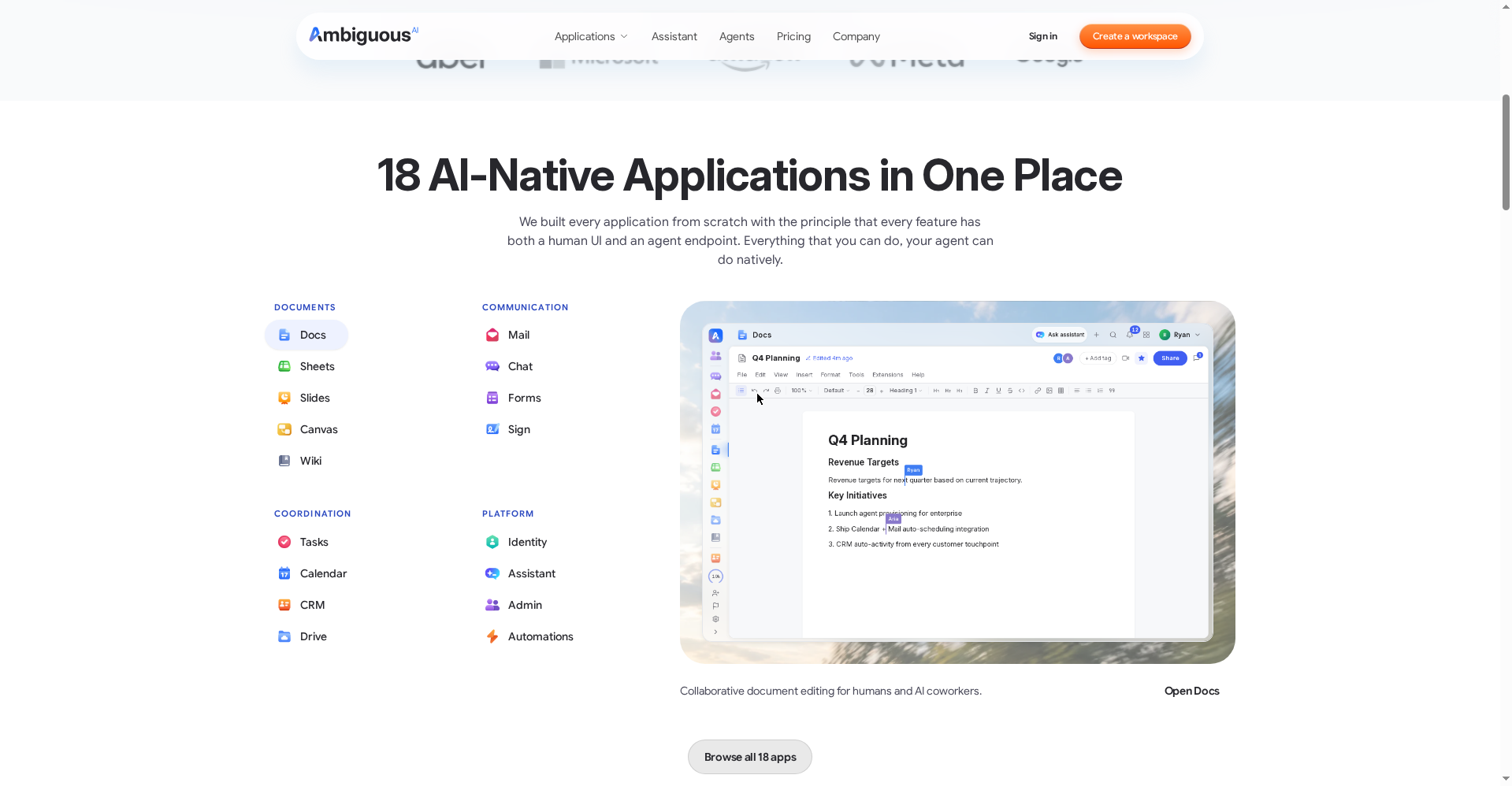Viewport: 1512px width, 786px height.
Task: Select the Identity app icon
Action: click(x=492, y=542)
